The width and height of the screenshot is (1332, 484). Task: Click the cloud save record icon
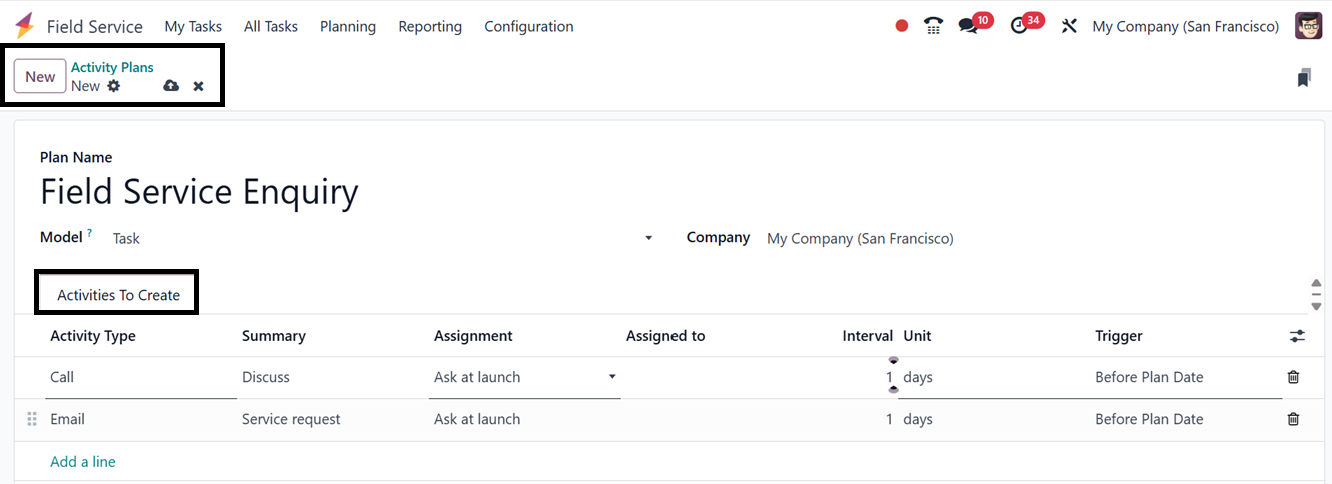171,86
